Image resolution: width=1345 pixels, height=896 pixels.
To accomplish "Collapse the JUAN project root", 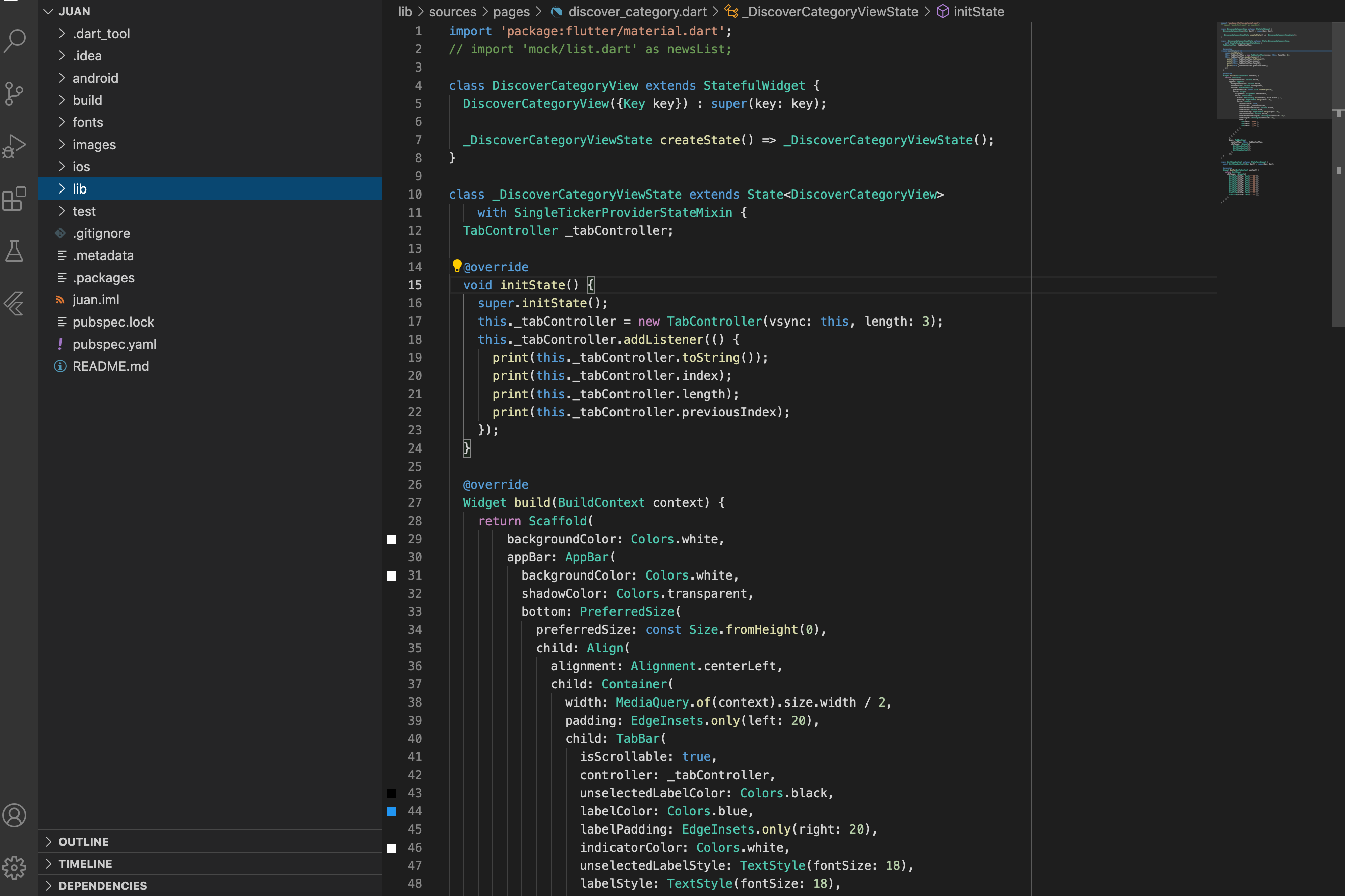I will tap(74, 11).
